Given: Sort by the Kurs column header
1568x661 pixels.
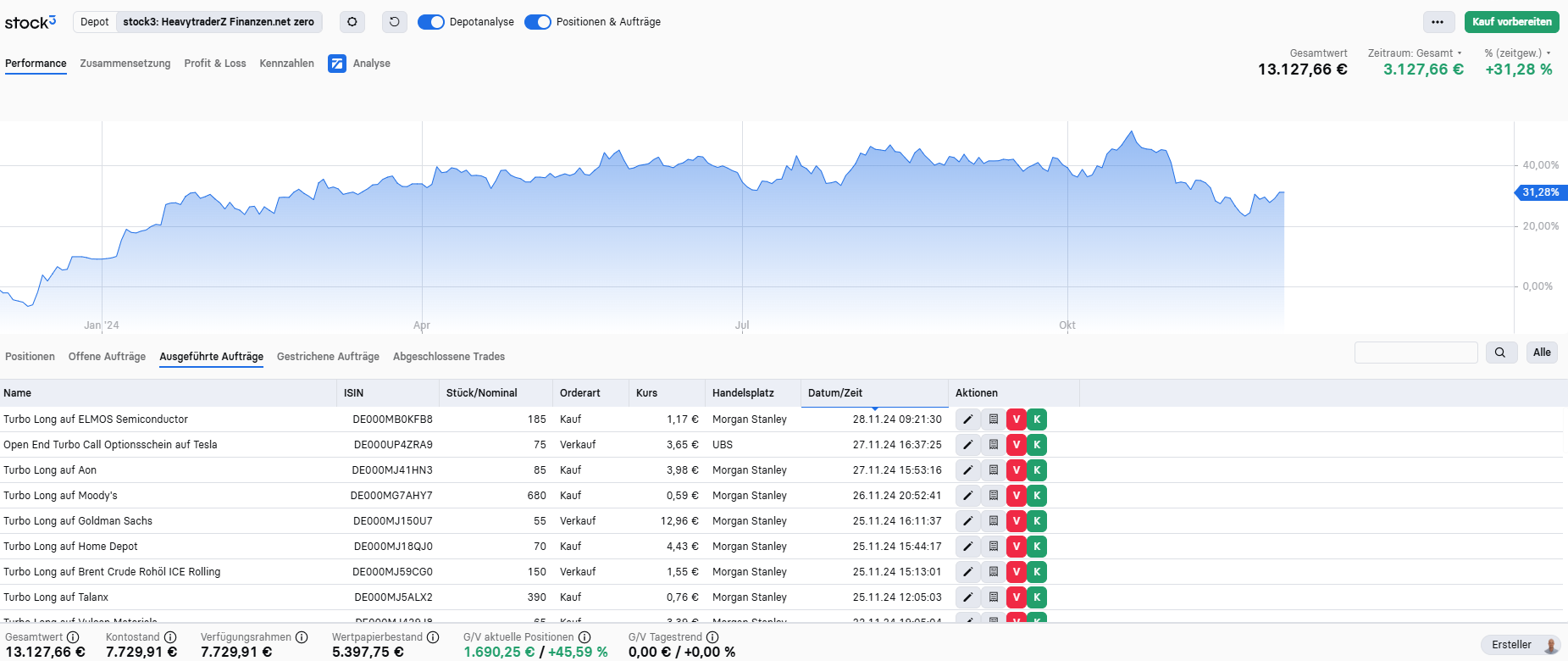Looking at the screenshot, I should [667, 393].
